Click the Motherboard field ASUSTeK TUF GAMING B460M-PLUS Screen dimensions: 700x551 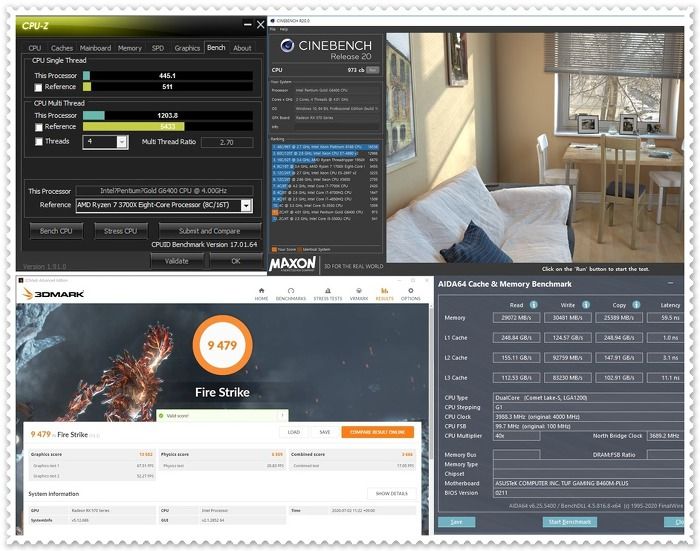[588, 483]
